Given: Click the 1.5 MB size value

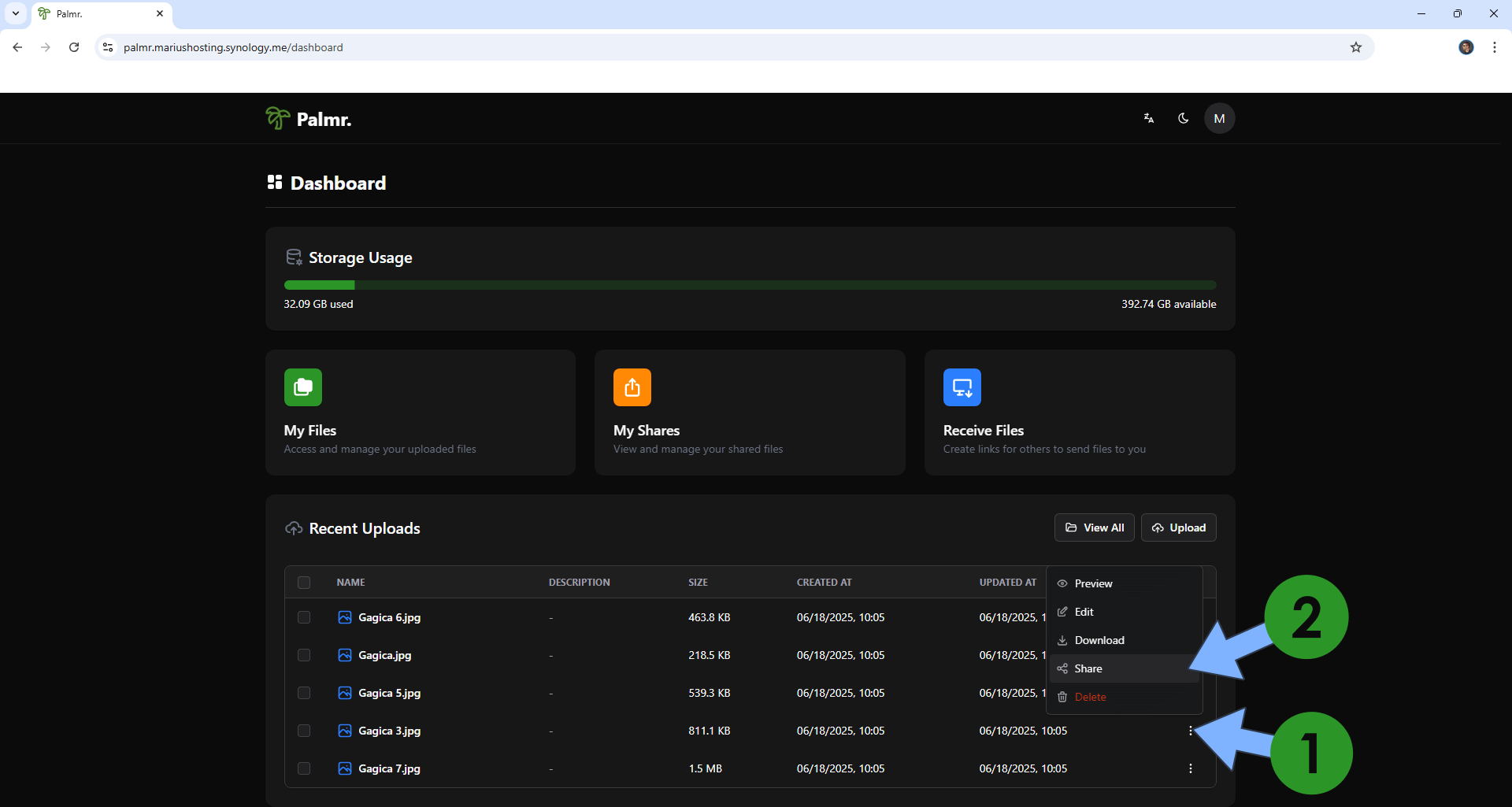Looking at the screenshot, I should 705,768.
